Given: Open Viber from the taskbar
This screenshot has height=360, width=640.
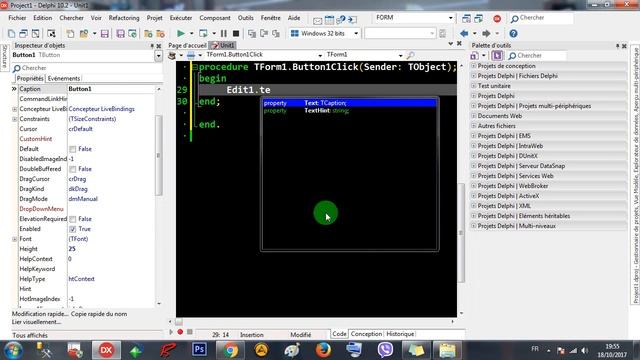Looking at the screenshot, I should [385, 350].
